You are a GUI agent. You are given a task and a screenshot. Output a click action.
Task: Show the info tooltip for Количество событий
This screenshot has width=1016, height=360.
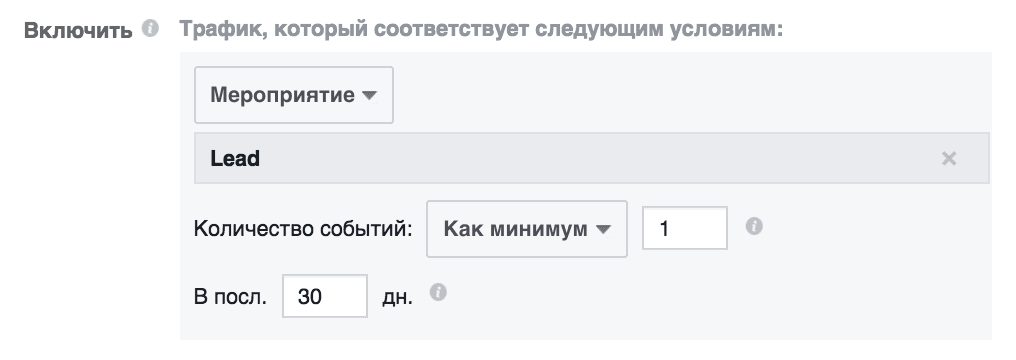754,227
